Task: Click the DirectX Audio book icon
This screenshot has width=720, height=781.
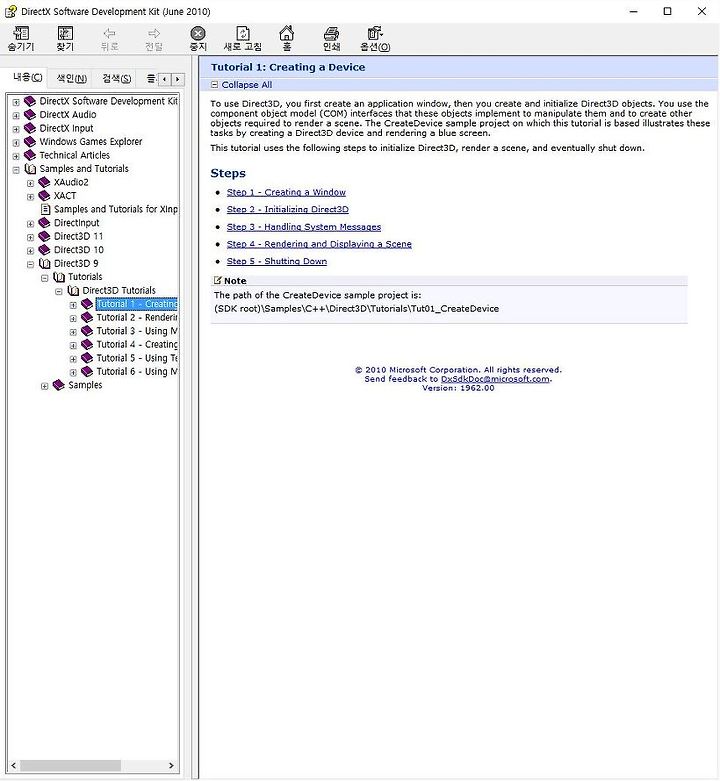Action: point(30,115)
